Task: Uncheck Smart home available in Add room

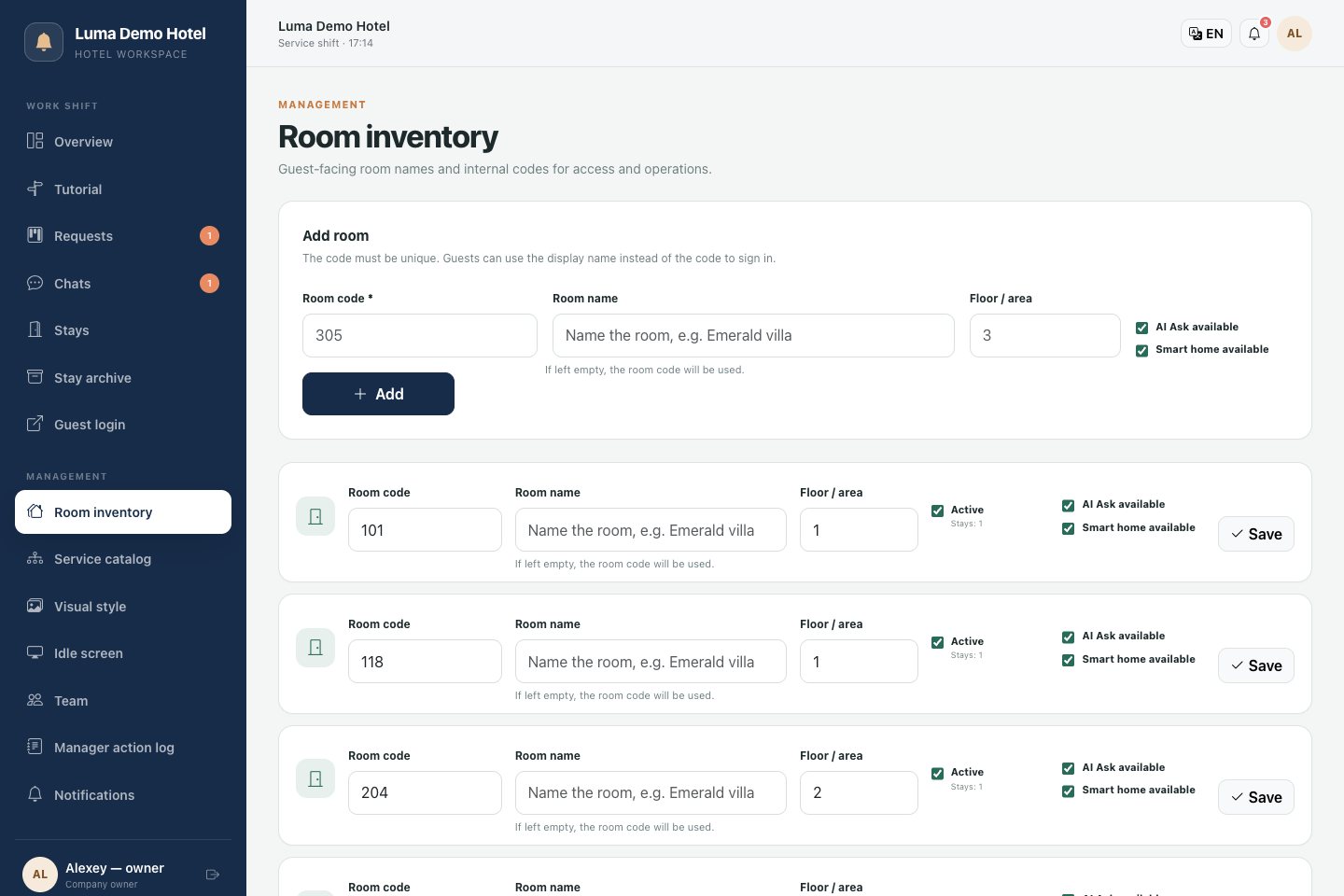Action: coord(1141,351)
